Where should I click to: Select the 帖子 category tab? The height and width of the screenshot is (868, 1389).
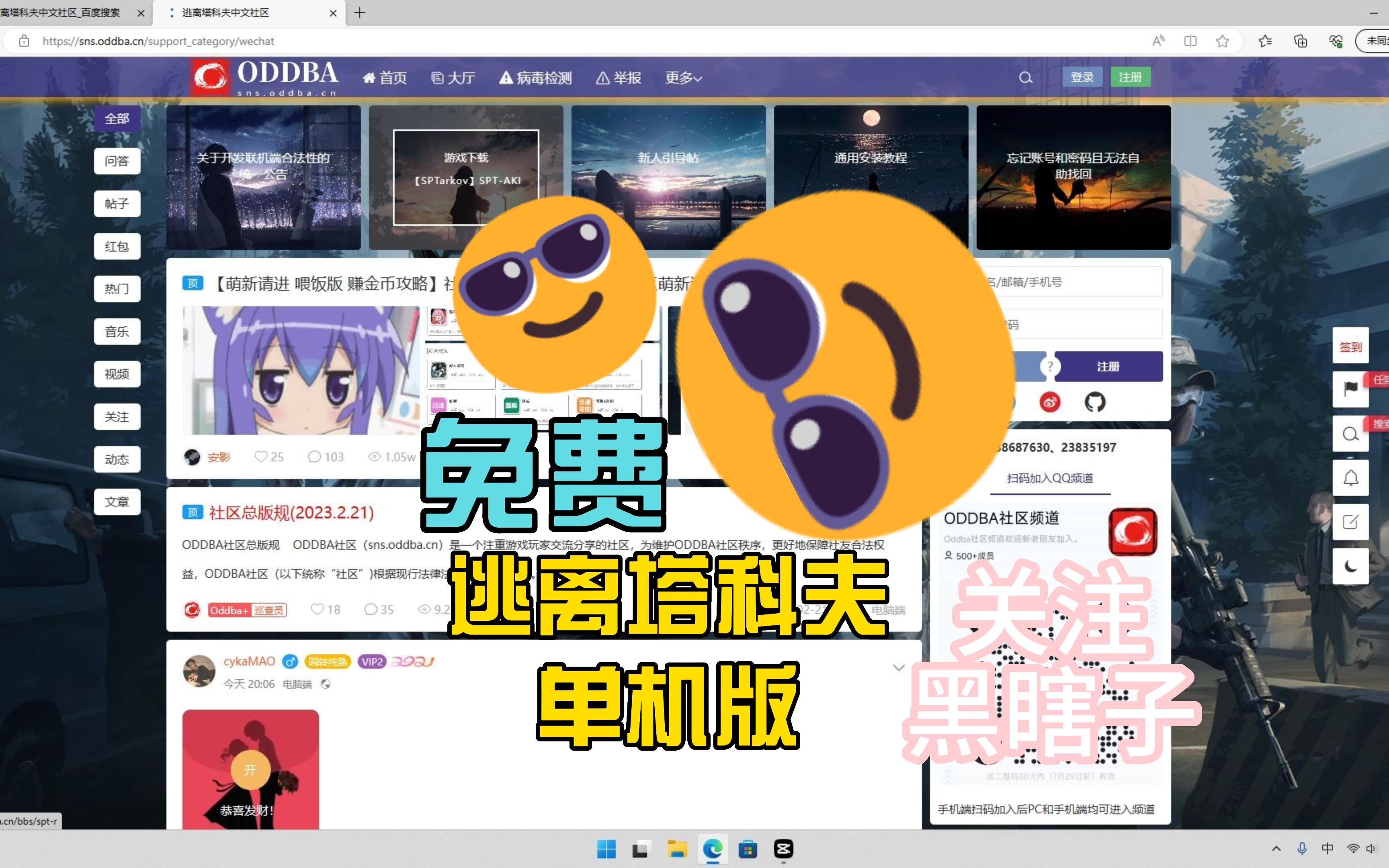117,204
